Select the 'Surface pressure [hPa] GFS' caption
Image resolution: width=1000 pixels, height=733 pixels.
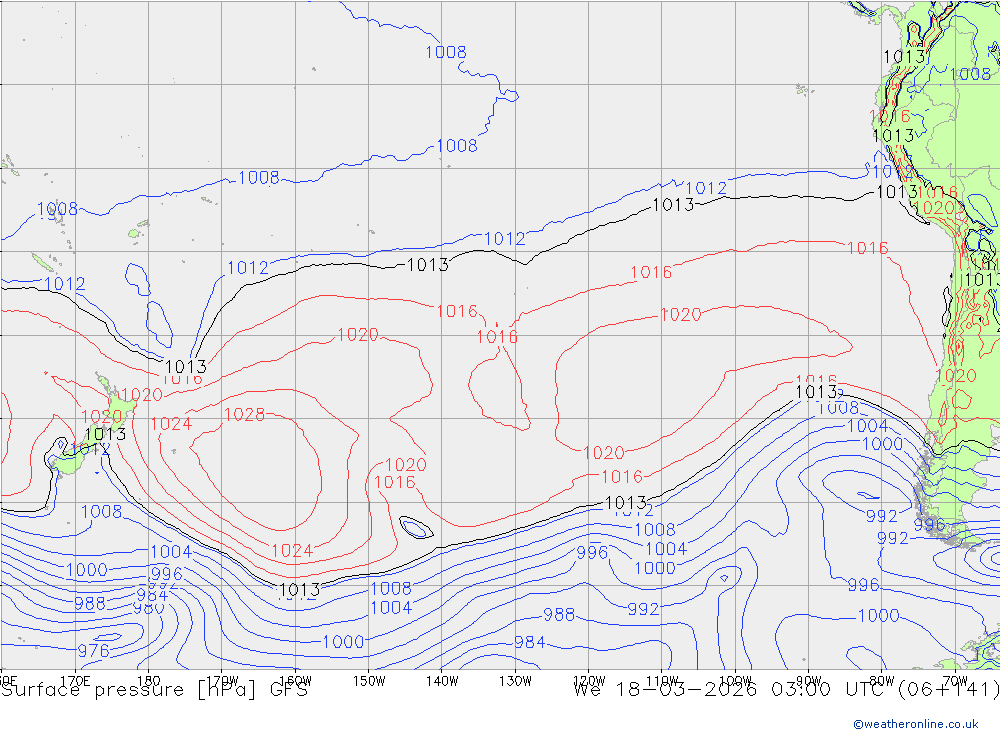pyautogui.click(x=154, y=690)
